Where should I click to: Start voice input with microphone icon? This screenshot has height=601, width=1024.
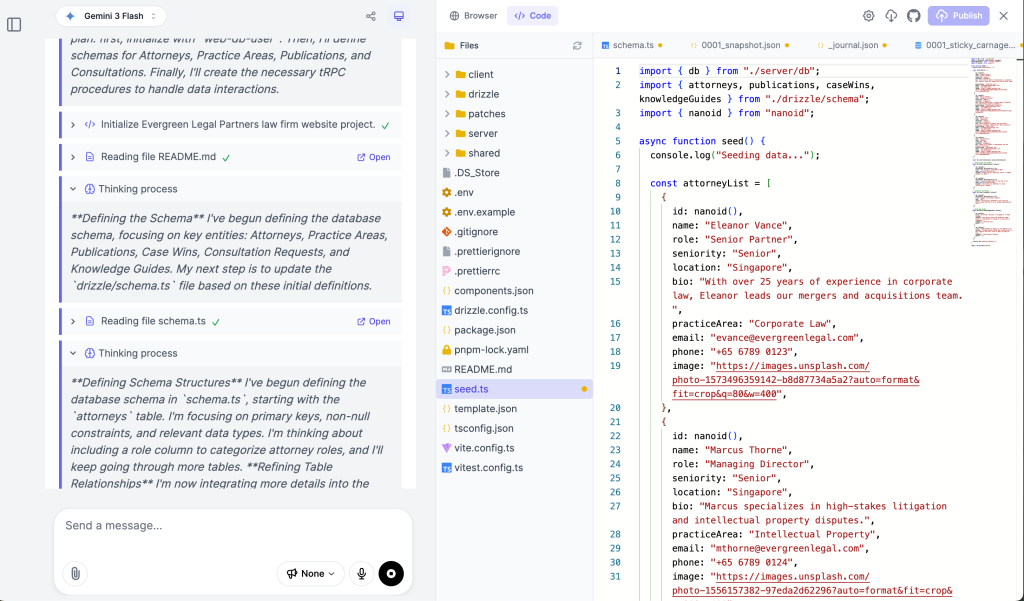pyautogui.click(x=361, y=573)
